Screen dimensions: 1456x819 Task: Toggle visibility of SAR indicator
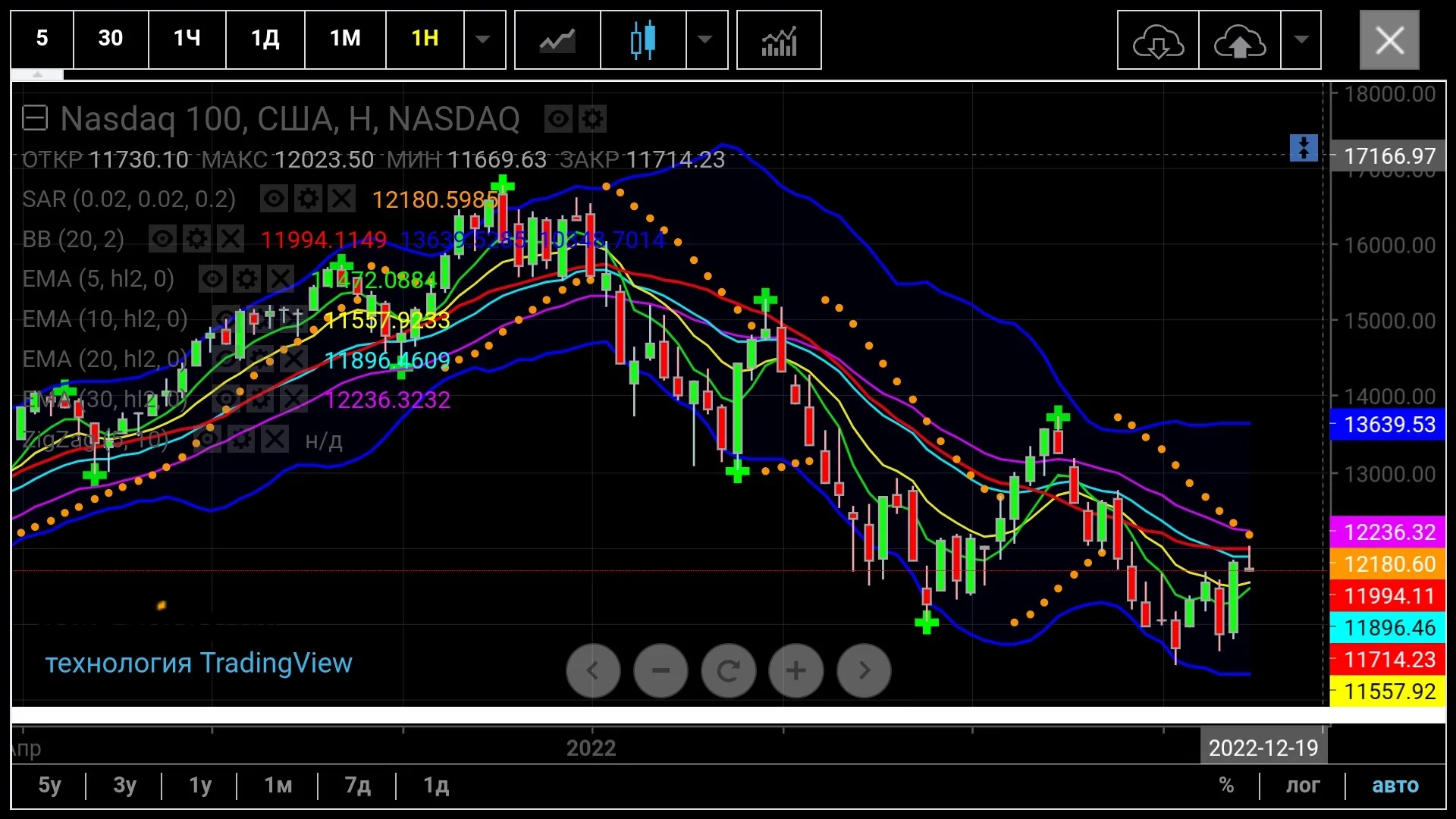pyautogui.click(x=274, y=199)
